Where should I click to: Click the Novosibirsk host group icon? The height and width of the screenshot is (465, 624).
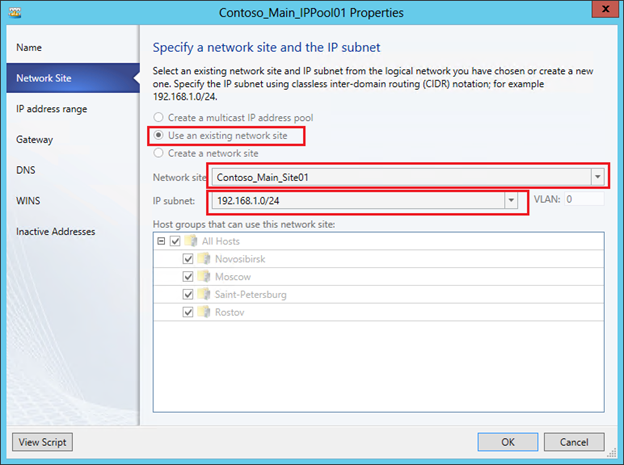(x=205, y=259)
